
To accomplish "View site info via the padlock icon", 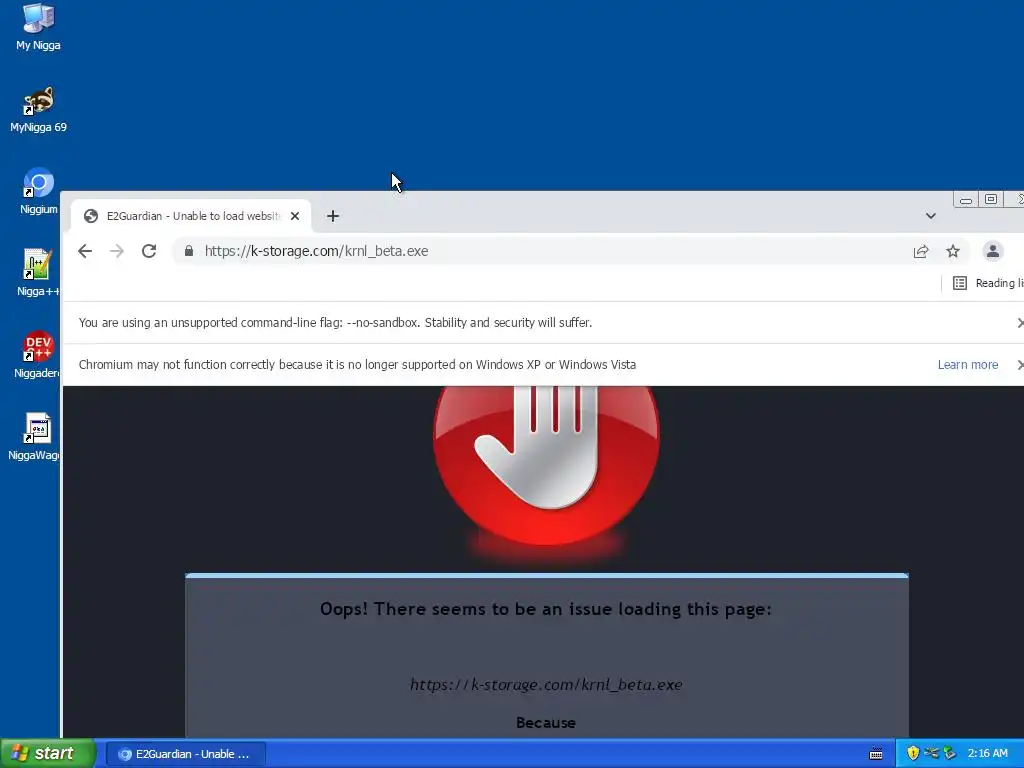I will [x=189, y=251].
